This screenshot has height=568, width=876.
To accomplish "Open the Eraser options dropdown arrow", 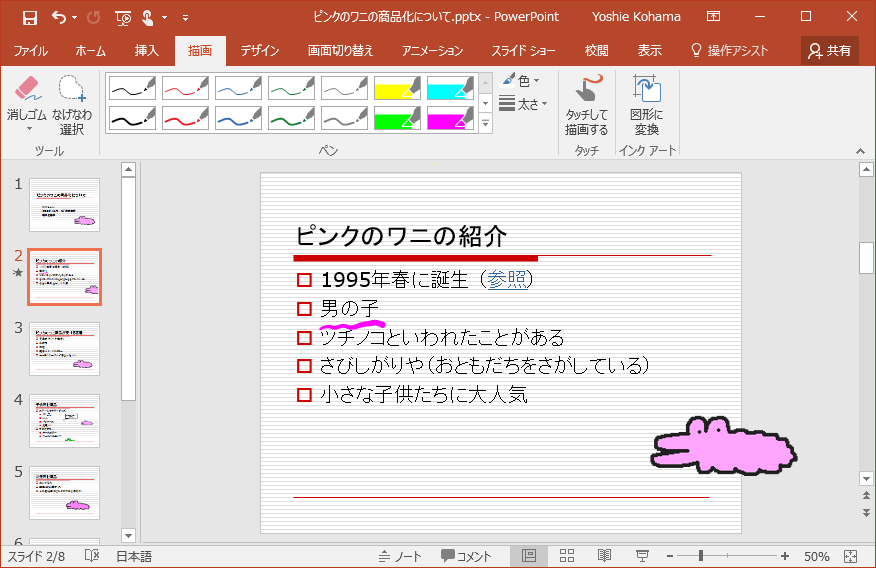I will [x=28, y=129].
